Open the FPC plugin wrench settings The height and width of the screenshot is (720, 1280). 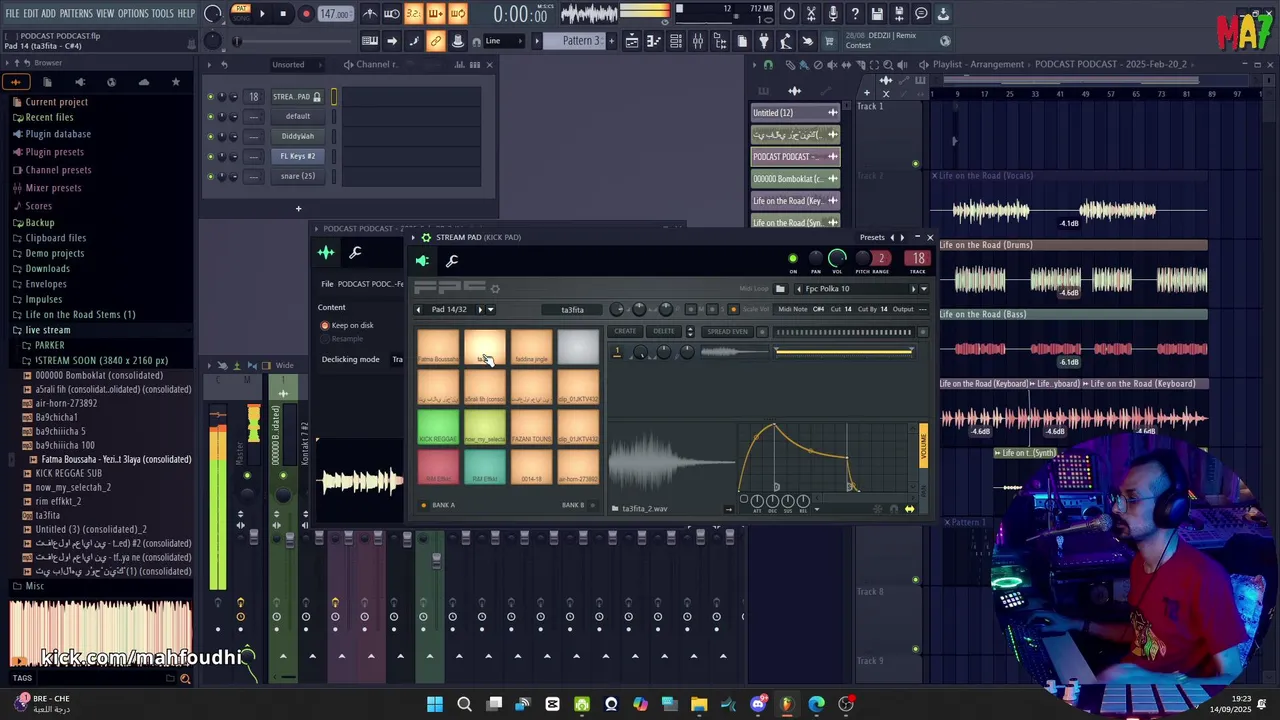pos(452,261)
